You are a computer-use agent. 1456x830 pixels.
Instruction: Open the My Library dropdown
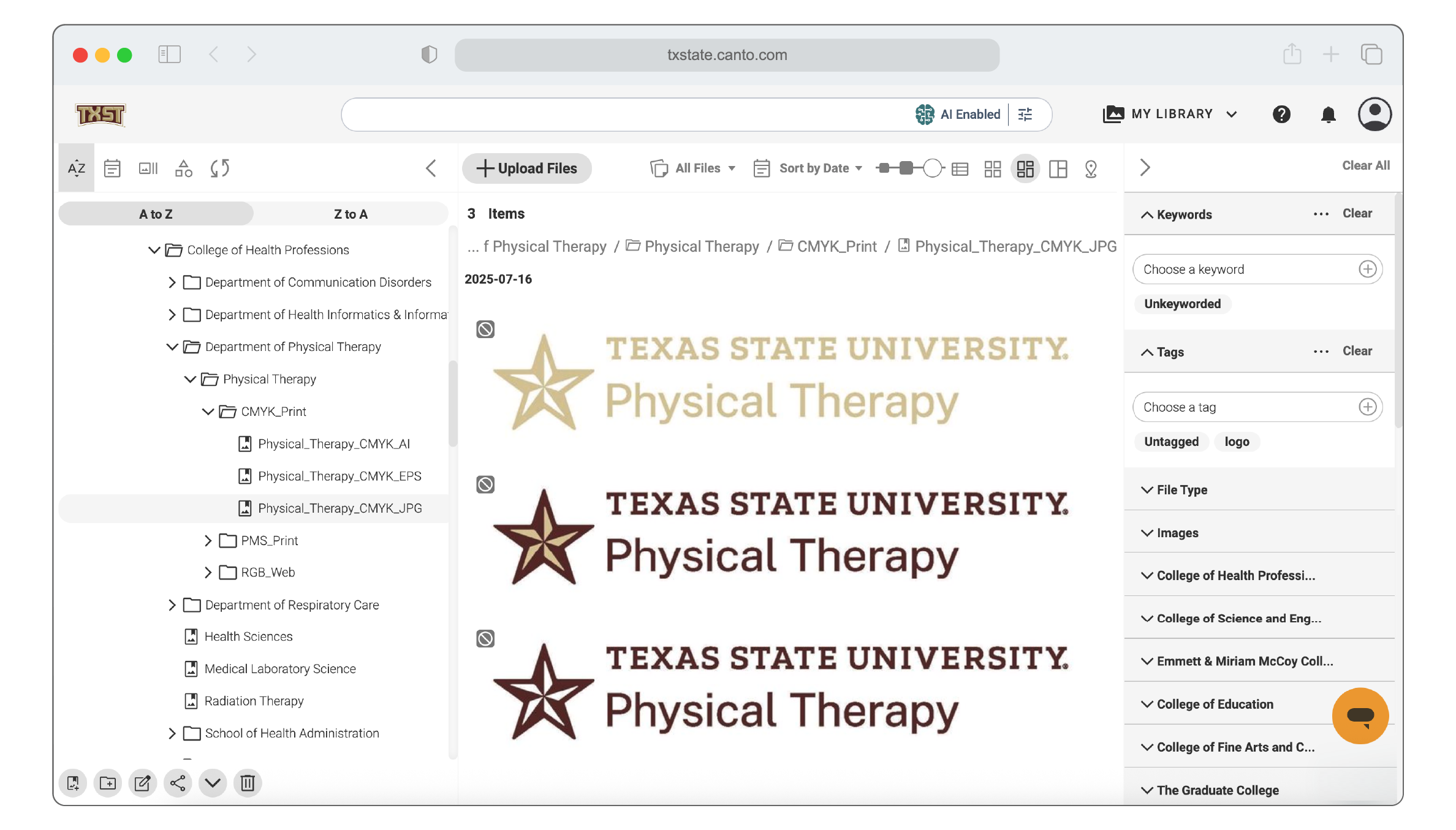(x=1170, y=114)
